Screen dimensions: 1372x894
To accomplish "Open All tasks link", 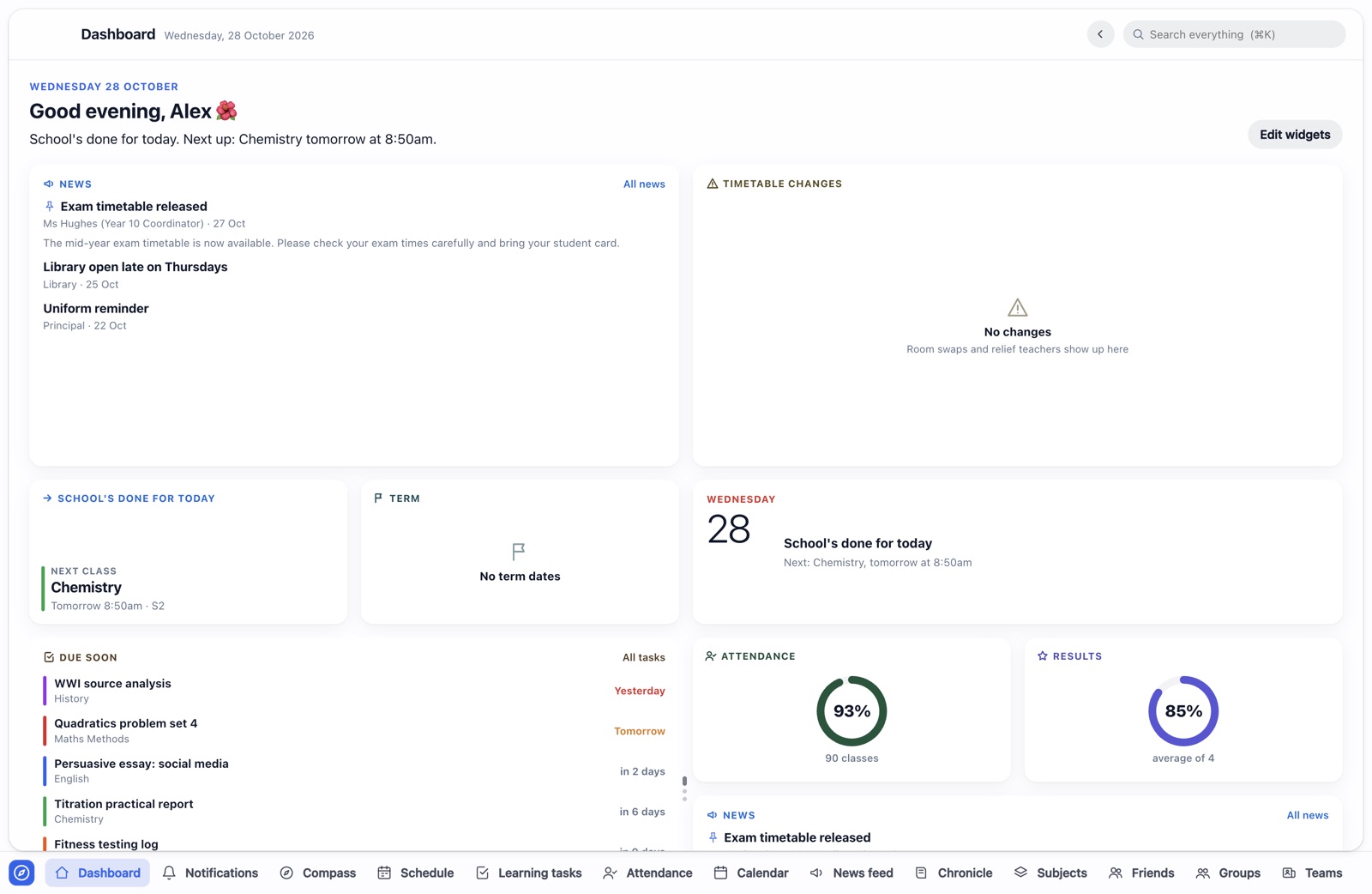I will tap(644, 657).
